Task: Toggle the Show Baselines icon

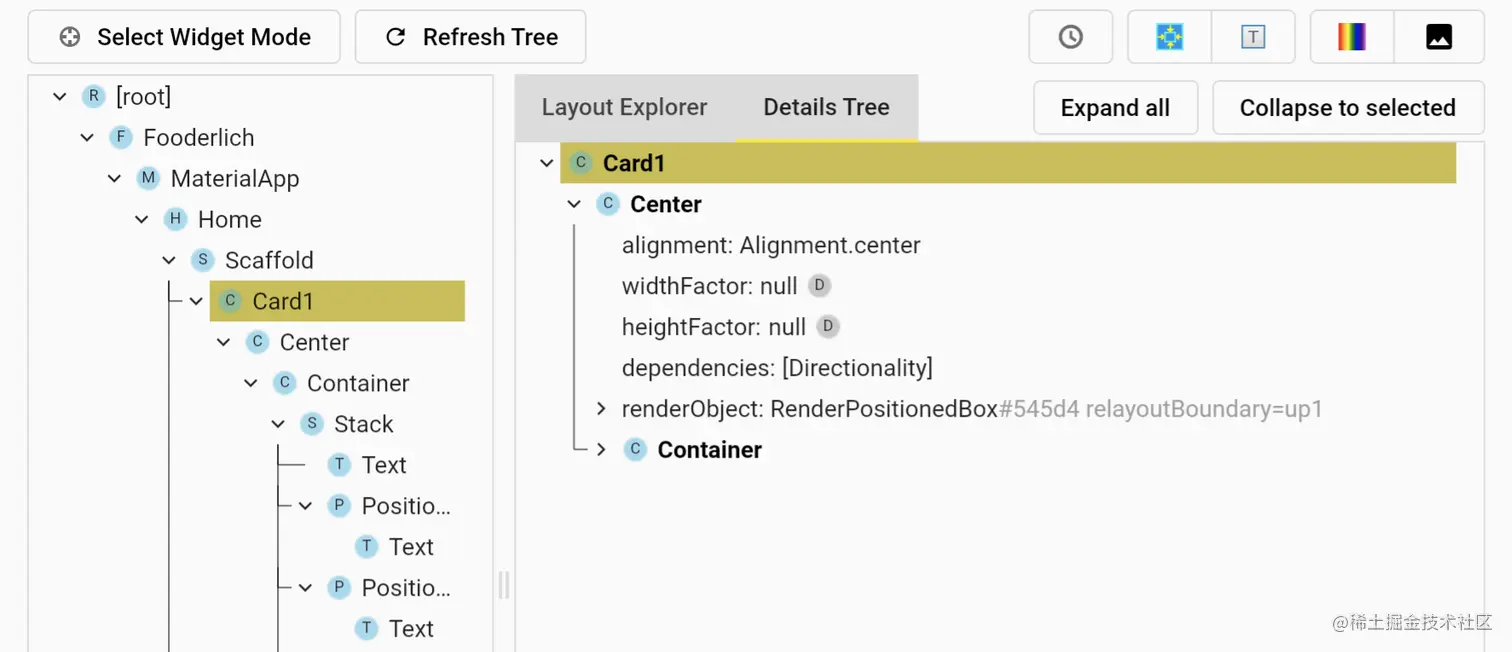Action: coord(1253,37)
